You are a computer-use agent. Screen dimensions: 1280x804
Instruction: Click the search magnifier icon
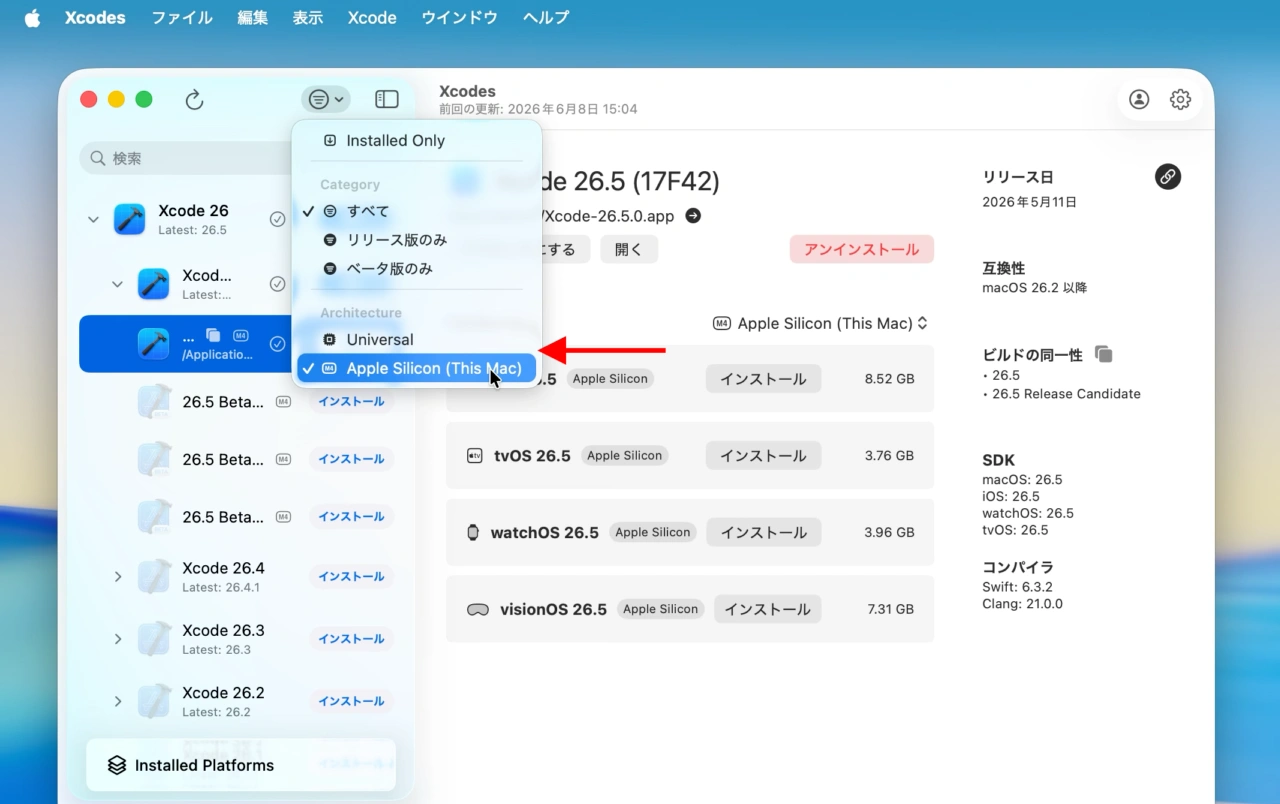(98, 158)
